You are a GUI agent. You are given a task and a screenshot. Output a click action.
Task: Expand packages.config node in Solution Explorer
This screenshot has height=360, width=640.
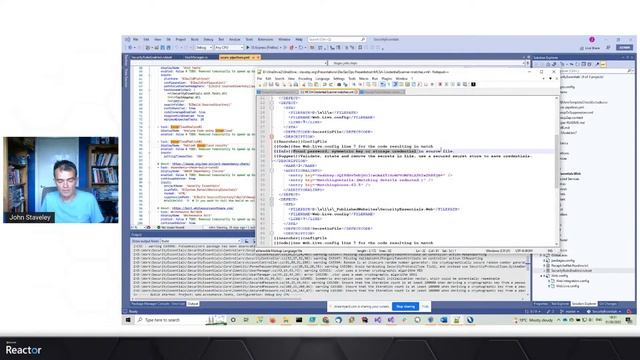click(x=544, y=260)
